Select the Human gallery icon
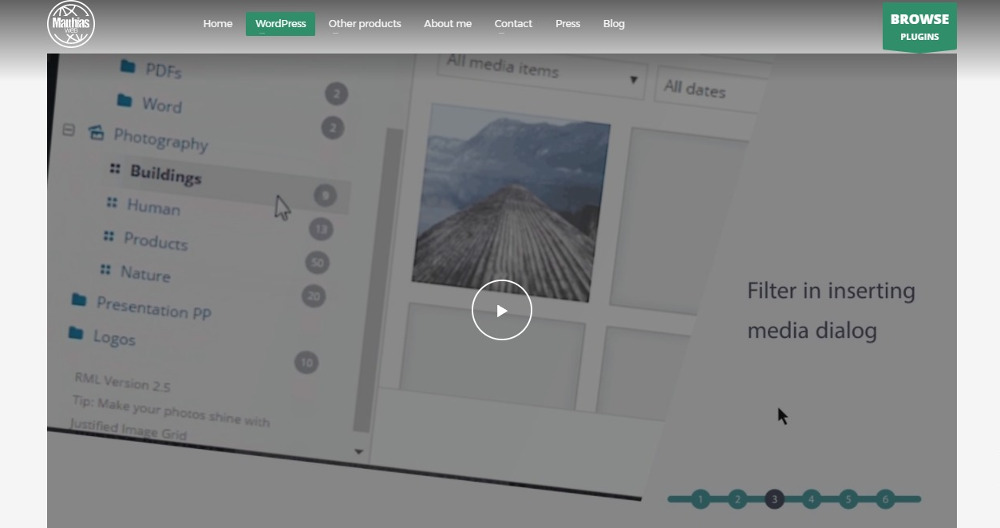Image resolution: width=1000 pixels, height=528 pixels. pyautogui.click(x=112, y=202)
